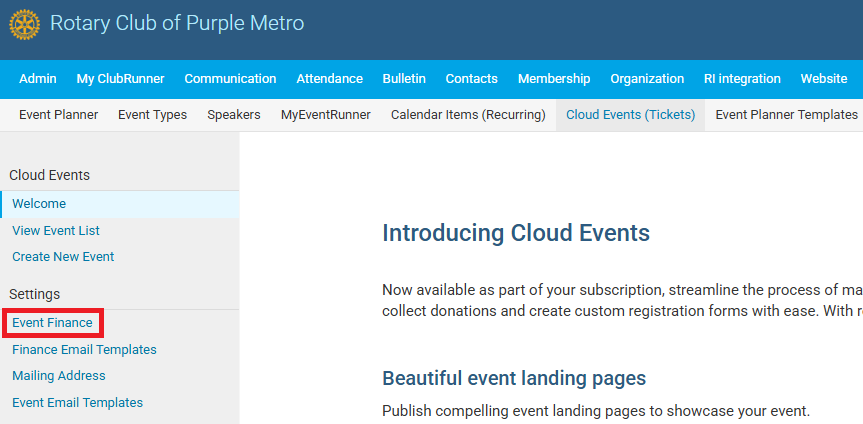Open the Admin menu
Viewport: 863px width, 424px height.
coord(37,79)
